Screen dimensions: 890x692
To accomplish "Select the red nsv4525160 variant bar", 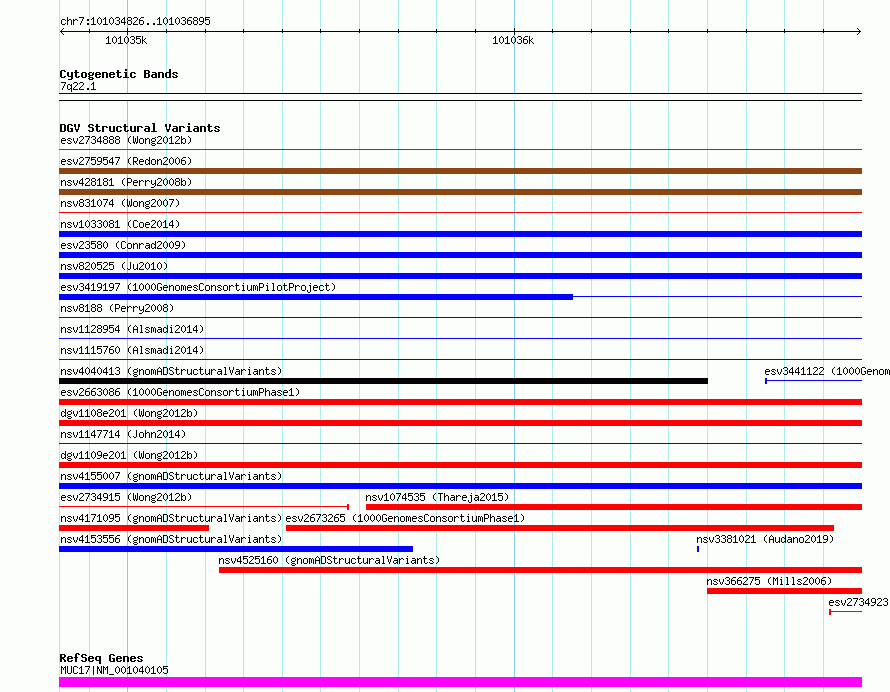I will [540, 570].
